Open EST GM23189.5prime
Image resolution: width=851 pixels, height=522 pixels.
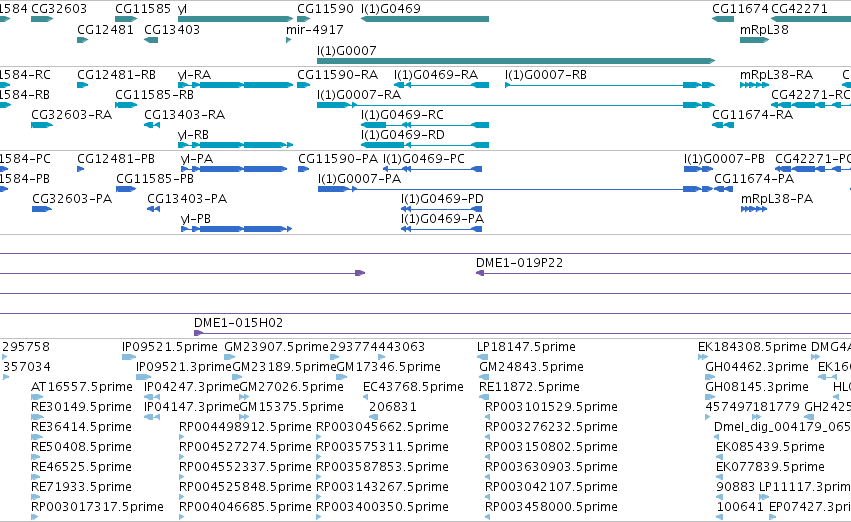tap(284, 367)
